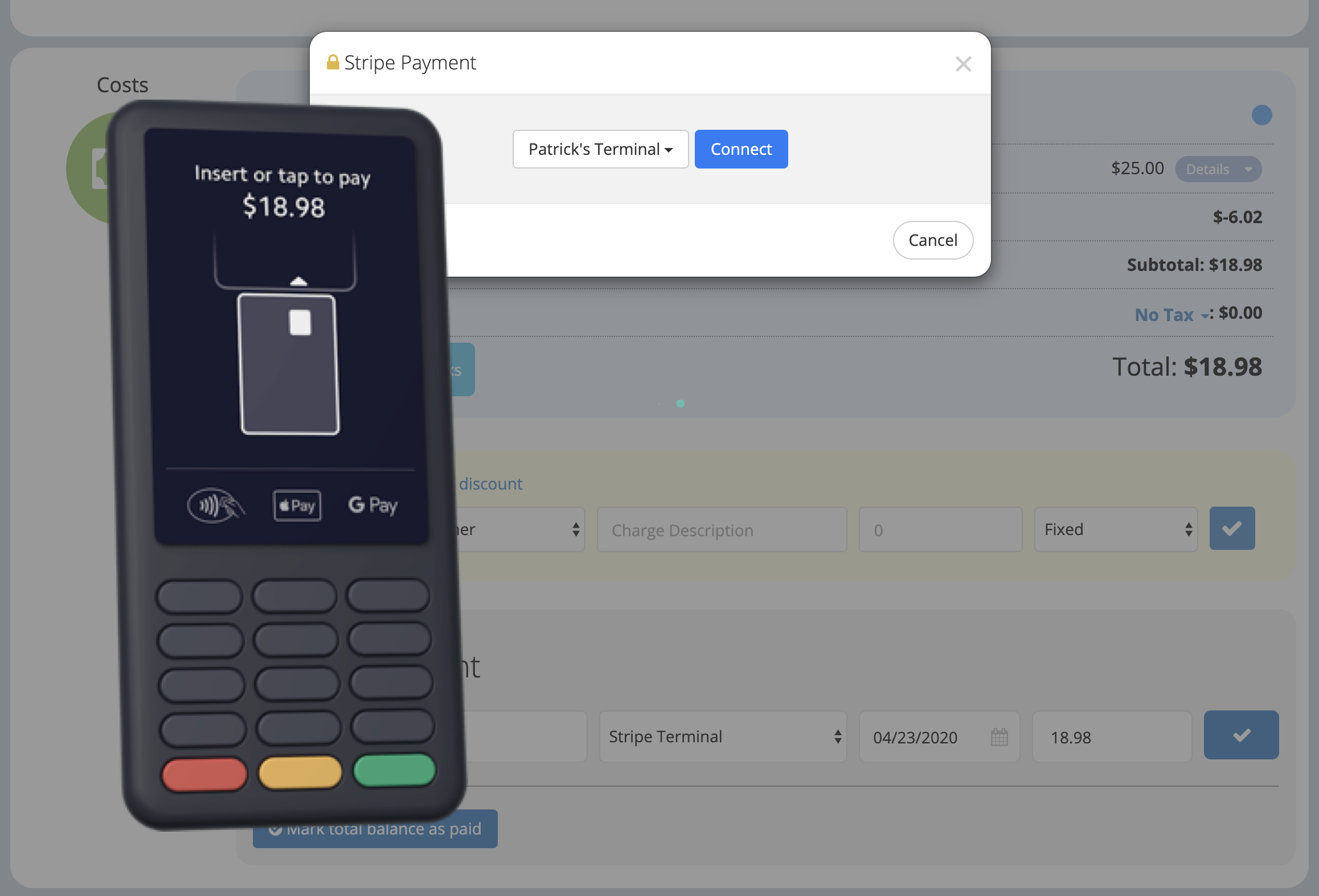This screenshot has height=896, width=1319.
Task: Click the $18.98 amount on terminal screen
Action: click(x=284, y=207)
